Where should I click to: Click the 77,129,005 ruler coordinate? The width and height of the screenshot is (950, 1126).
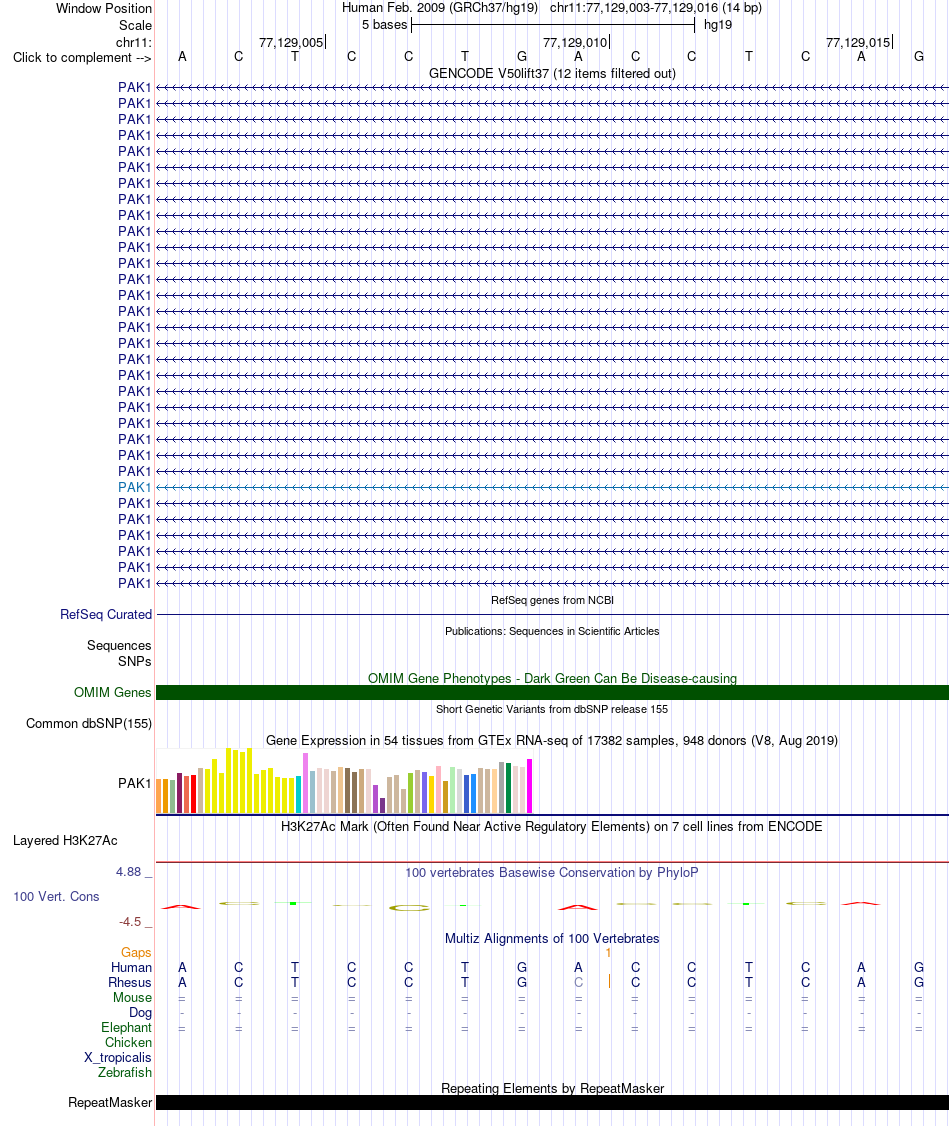(x=291, y=42)
